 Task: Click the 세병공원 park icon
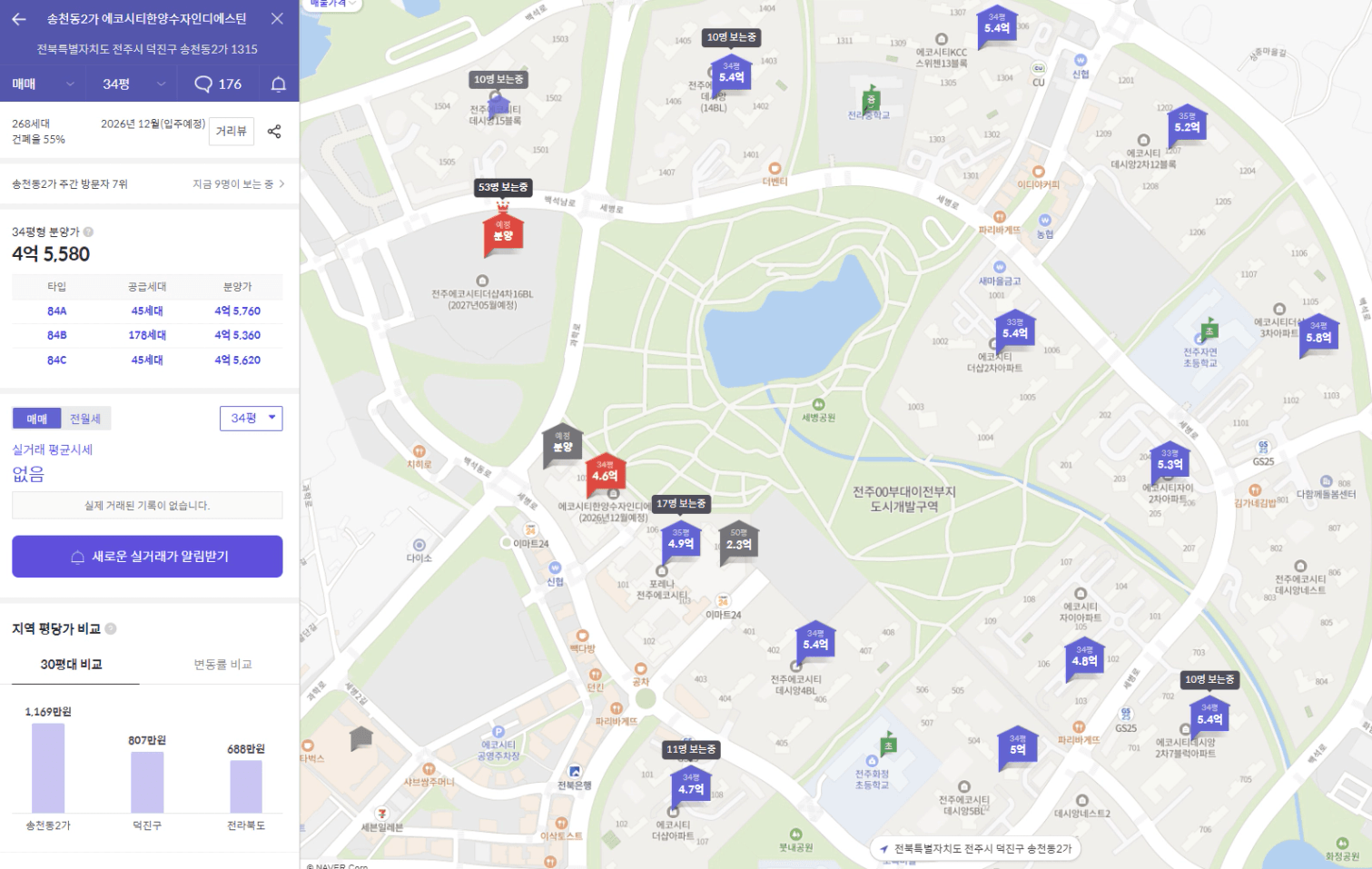click(818, 404)
